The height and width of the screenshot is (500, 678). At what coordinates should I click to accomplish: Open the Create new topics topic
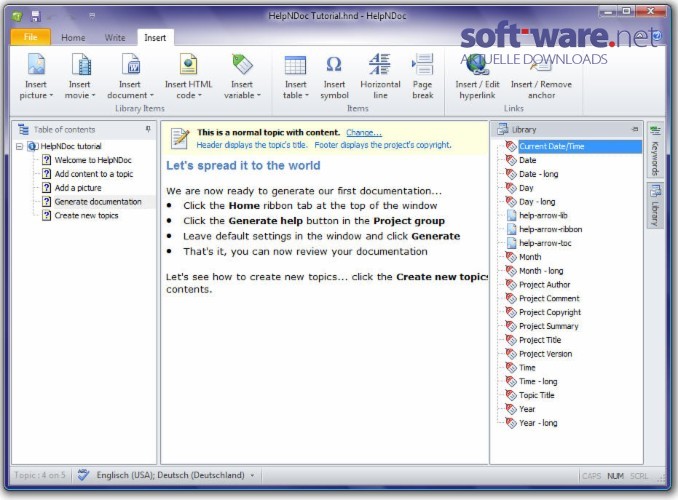point(86,215)
